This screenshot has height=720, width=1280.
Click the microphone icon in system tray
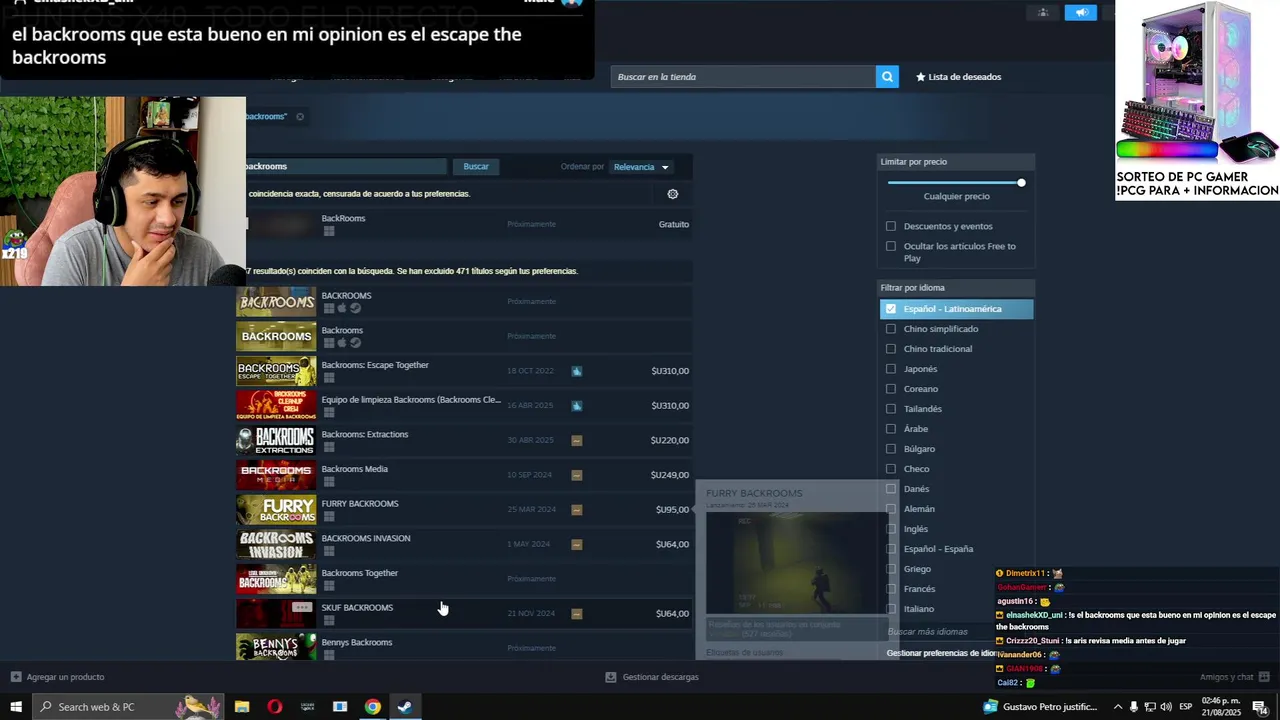pos(1134,707)
